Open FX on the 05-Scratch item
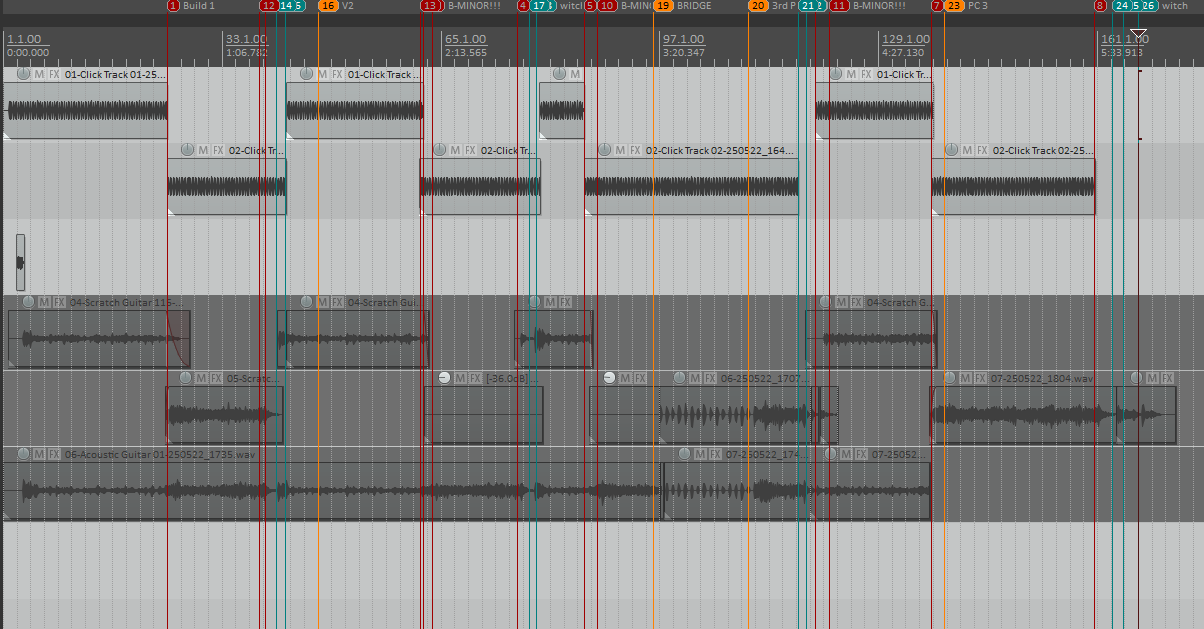Image resolution: width=1204 pixels, height=629 pixels. coord(216,378)
